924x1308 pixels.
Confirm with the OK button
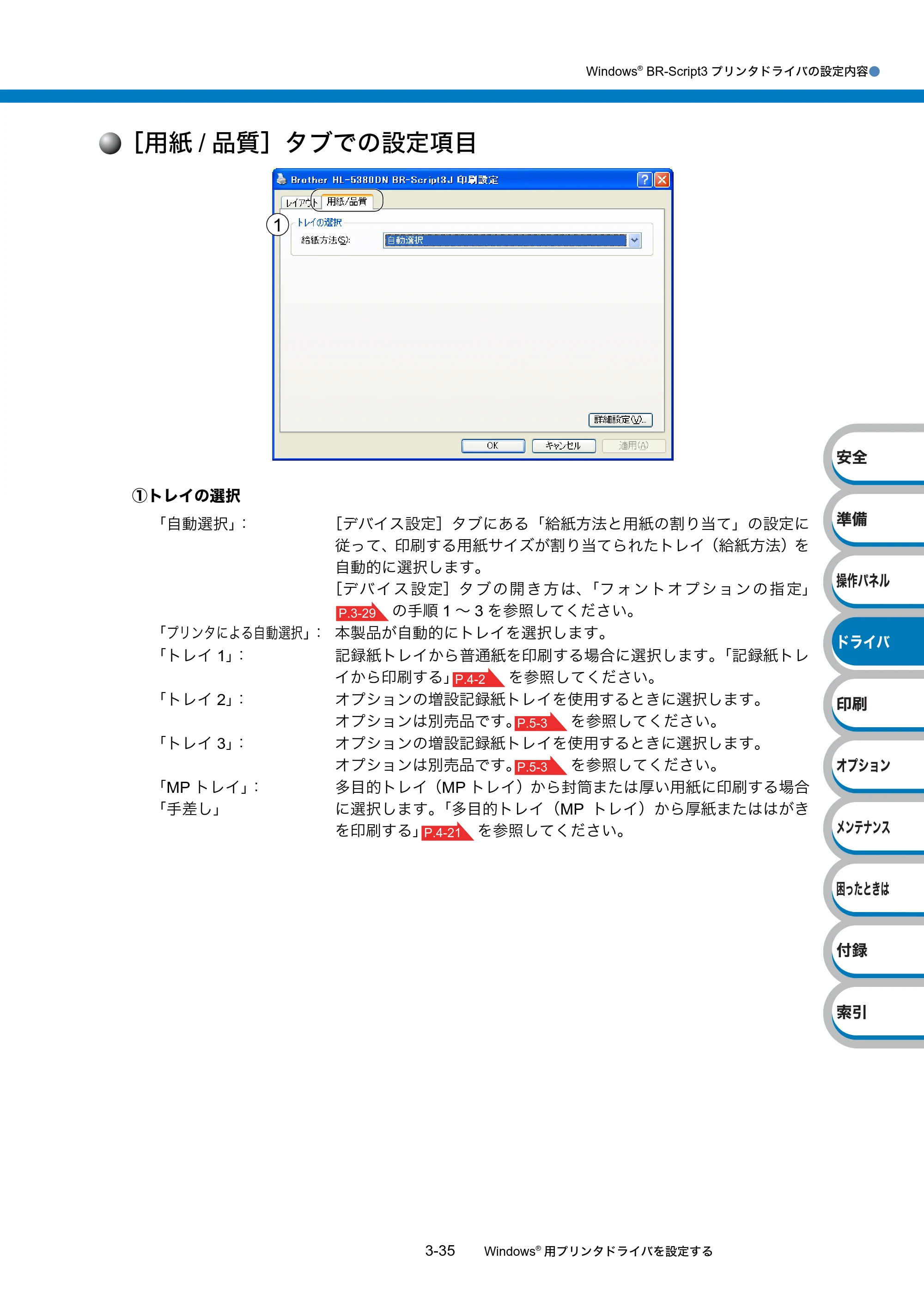click(x=493, y=445)
